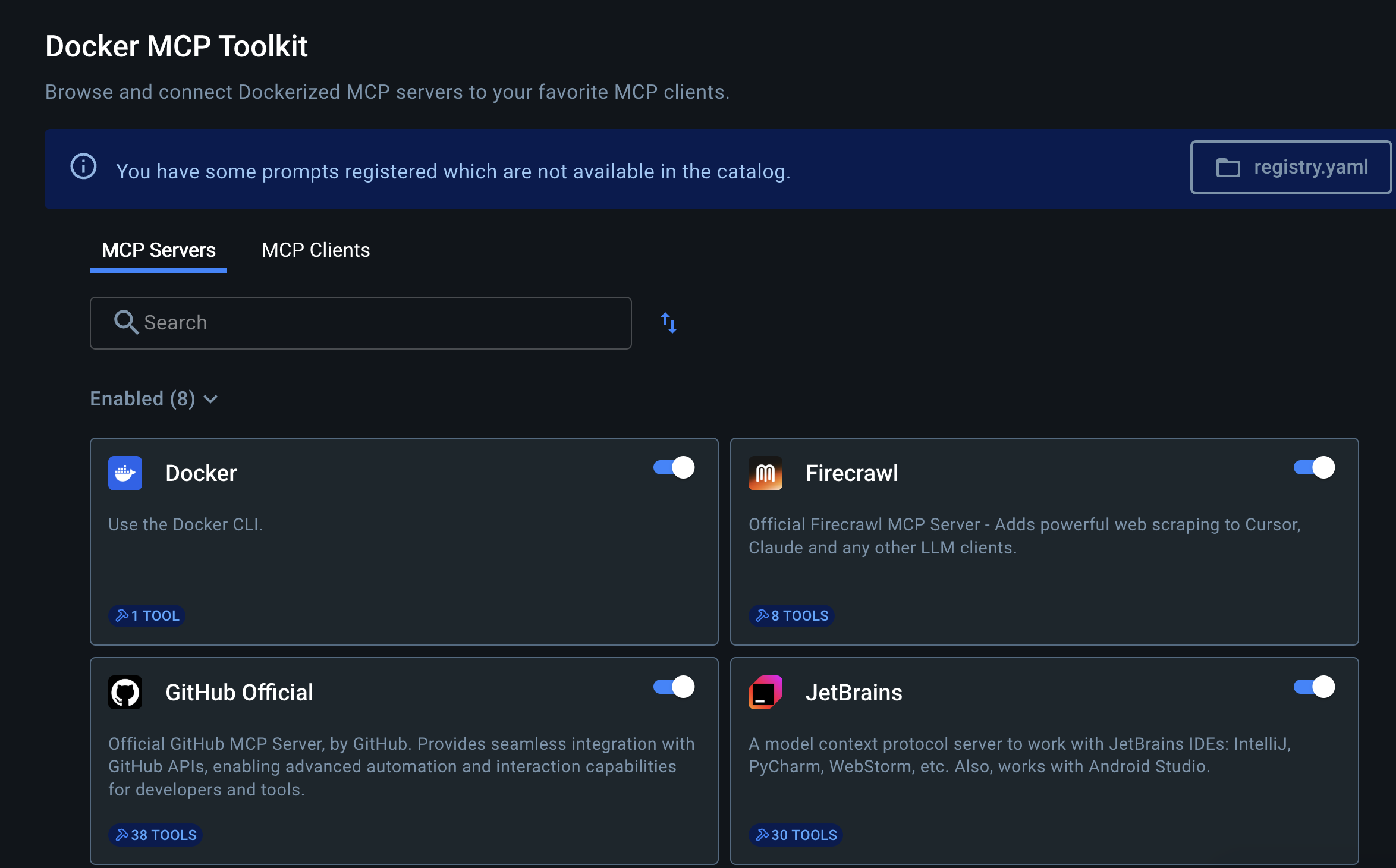Click the sort arrows icon beside search
The height and width of the screenshot is (868, 1396).
coord(669,323)
